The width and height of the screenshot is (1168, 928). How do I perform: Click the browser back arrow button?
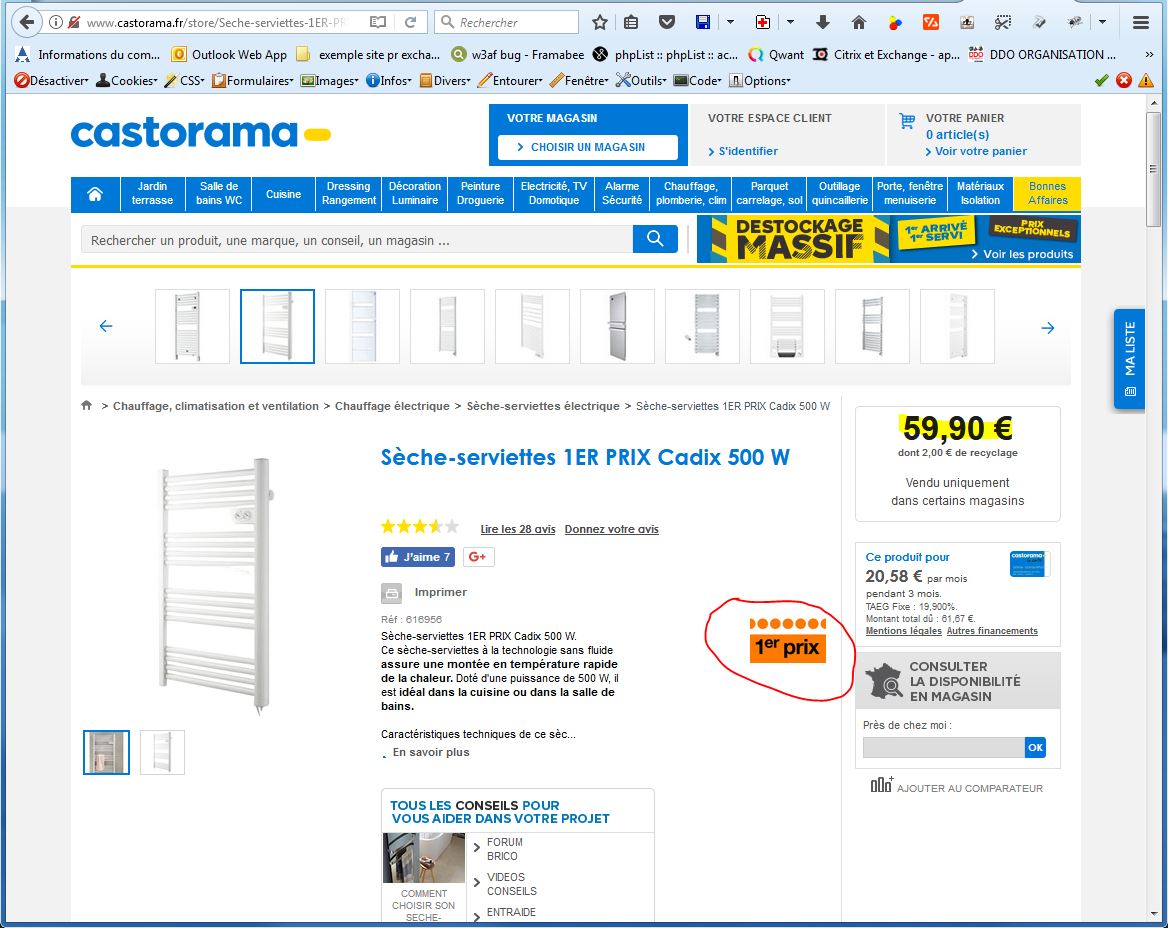[x=26, y=22]
